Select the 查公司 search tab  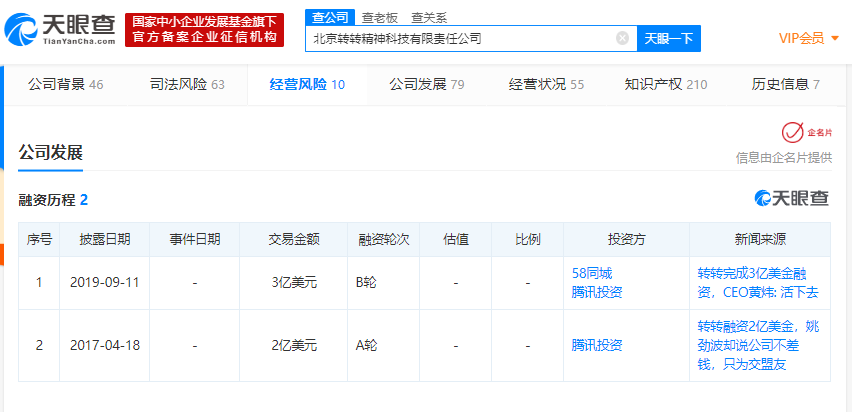[x=330, y=17]
